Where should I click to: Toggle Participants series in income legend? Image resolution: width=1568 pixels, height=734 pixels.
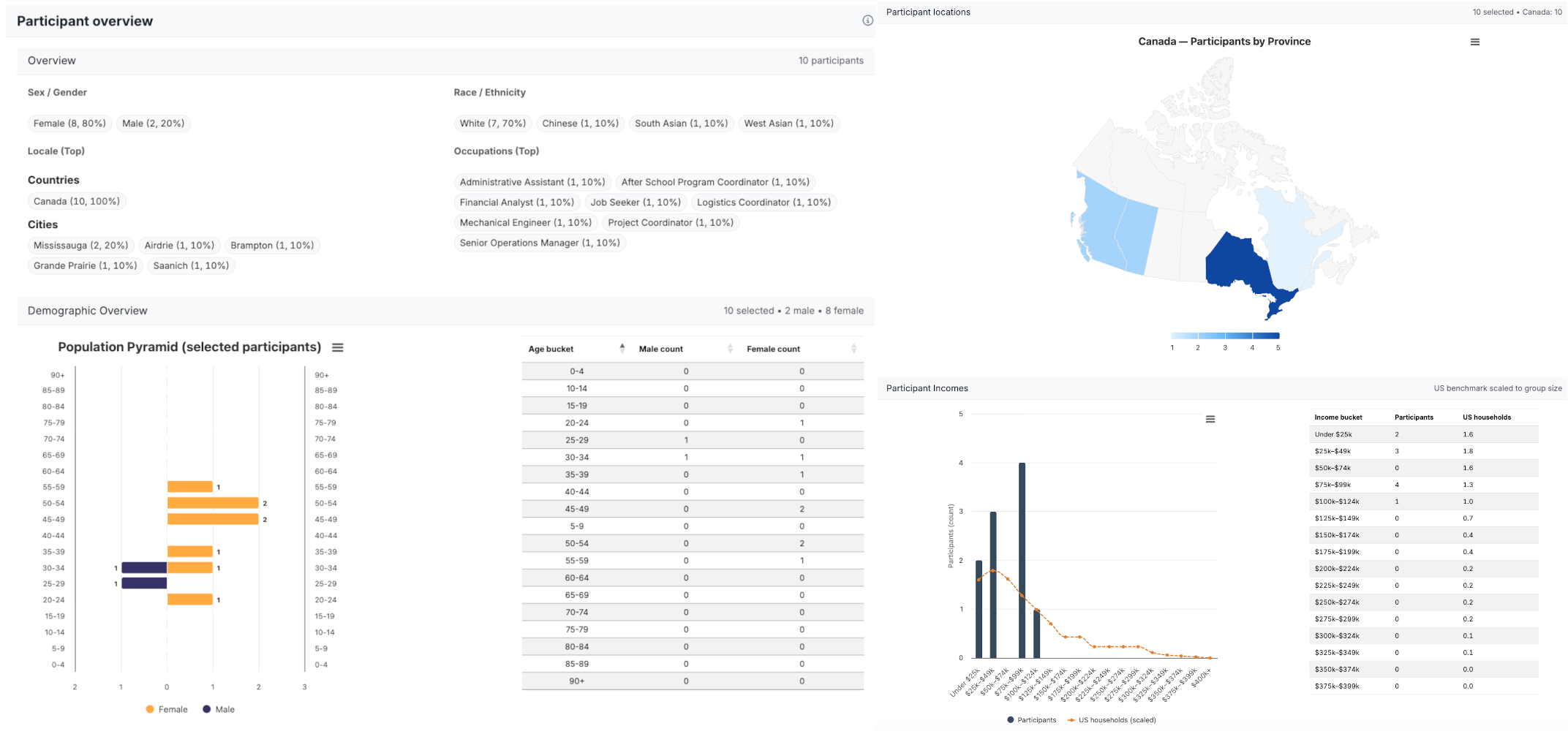(1031, 720)
